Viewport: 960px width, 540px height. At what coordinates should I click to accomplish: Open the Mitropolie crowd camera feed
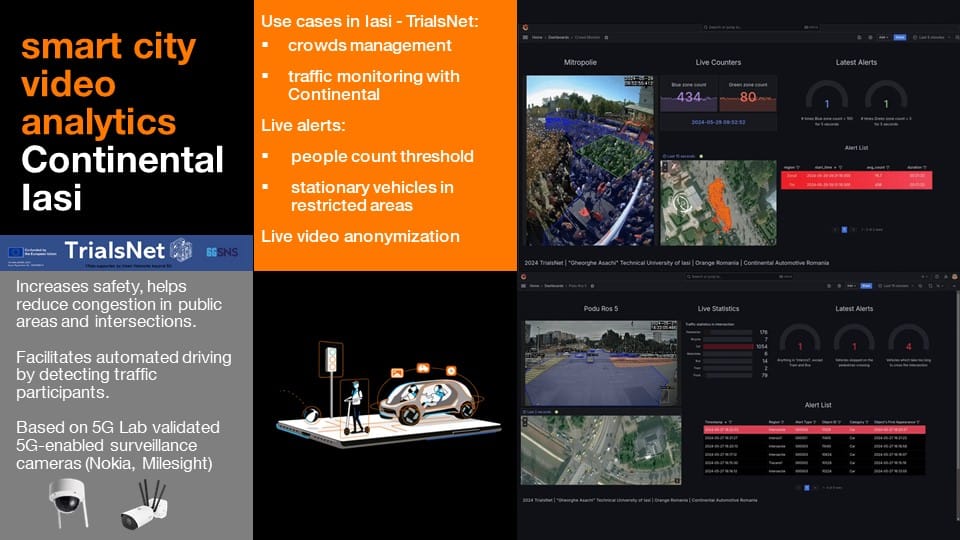(590, 160)
